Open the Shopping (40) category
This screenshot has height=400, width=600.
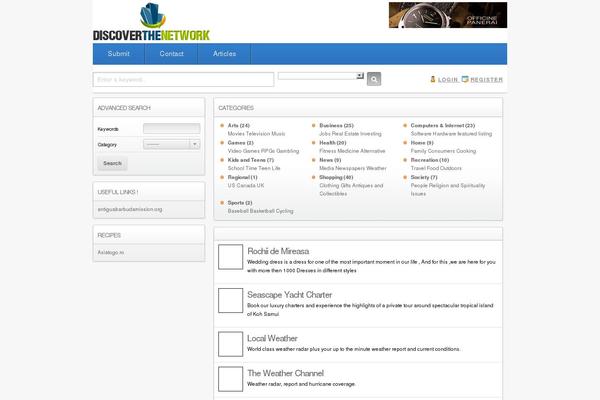coord(336,177)
